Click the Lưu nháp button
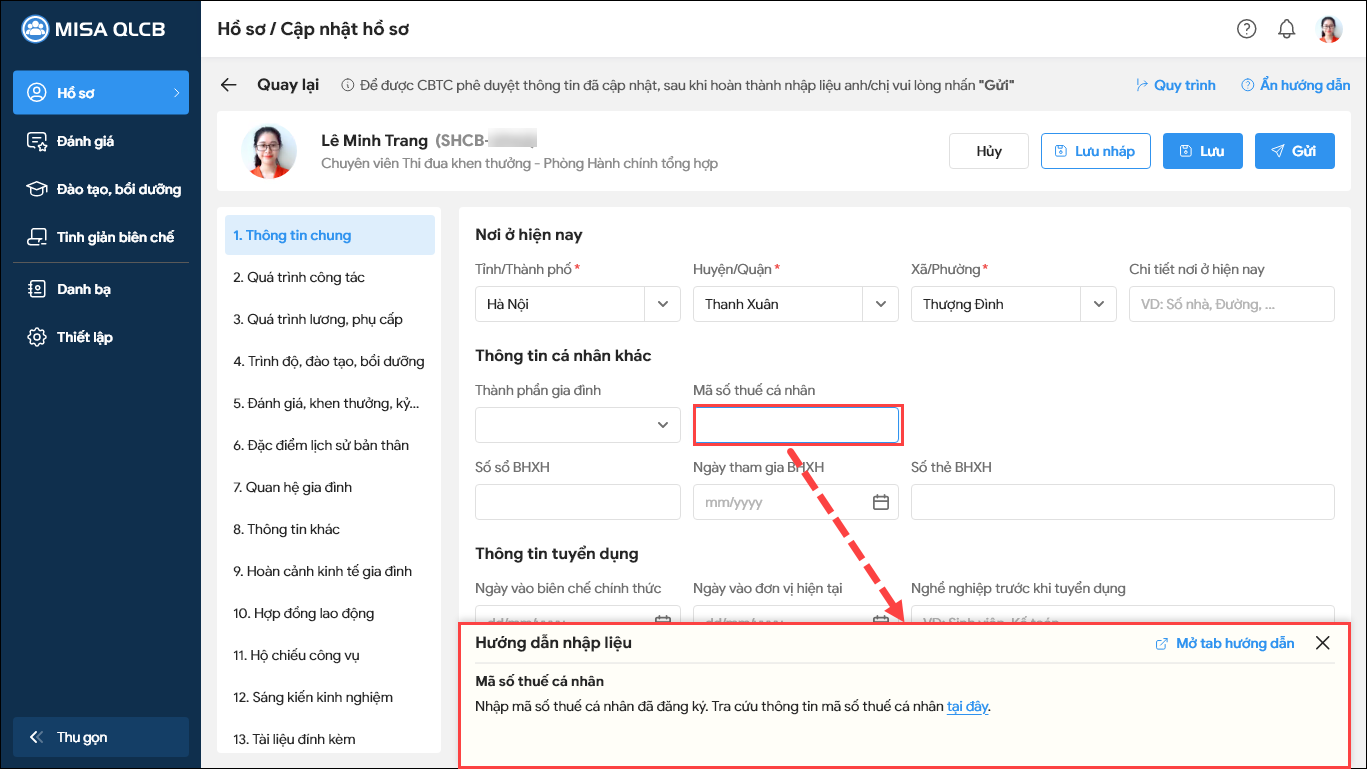 coord(1095,151)
